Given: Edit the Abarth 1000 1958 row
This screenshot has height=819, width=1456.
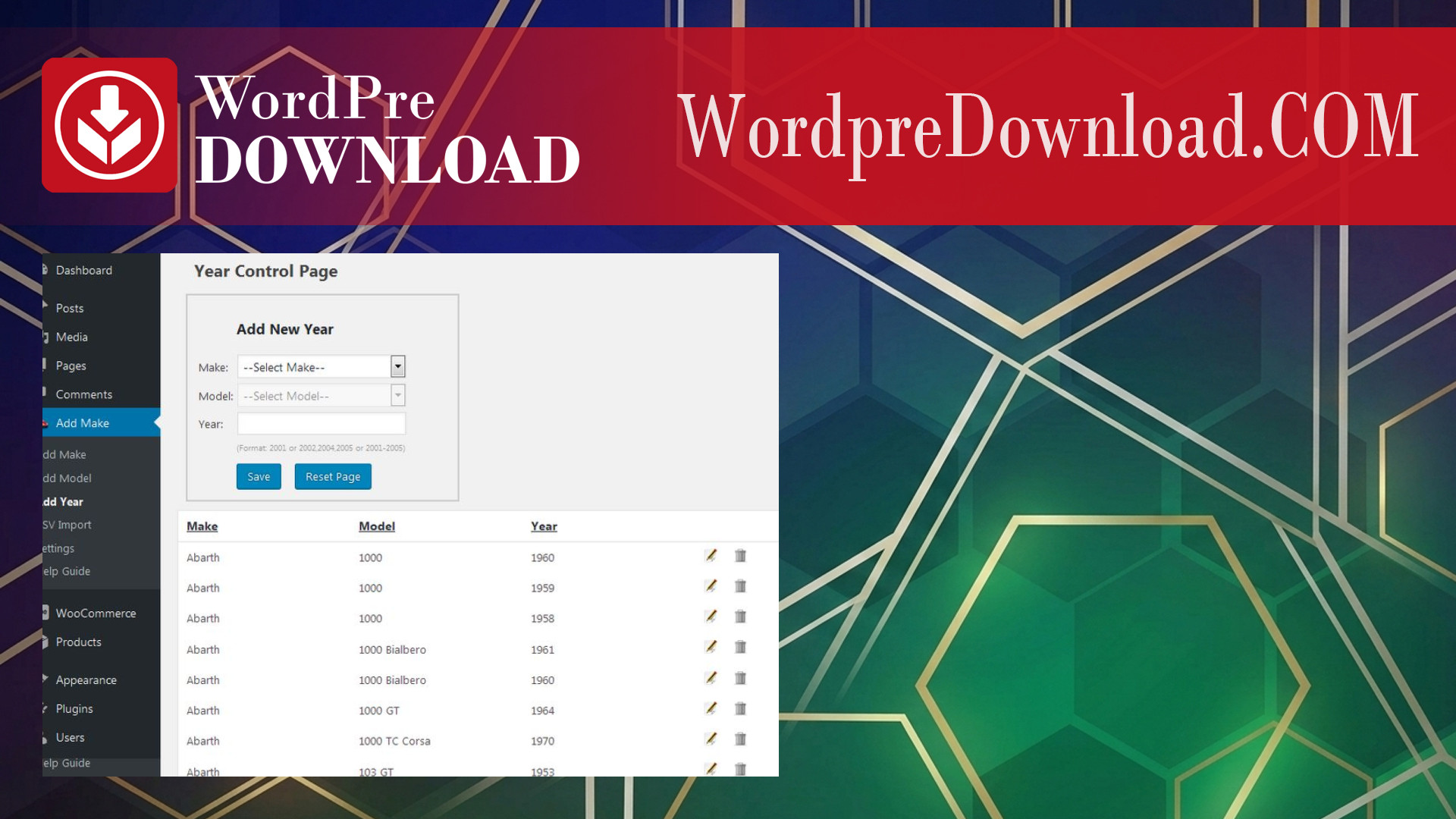Looking at the screenshot, I should 711,617.
